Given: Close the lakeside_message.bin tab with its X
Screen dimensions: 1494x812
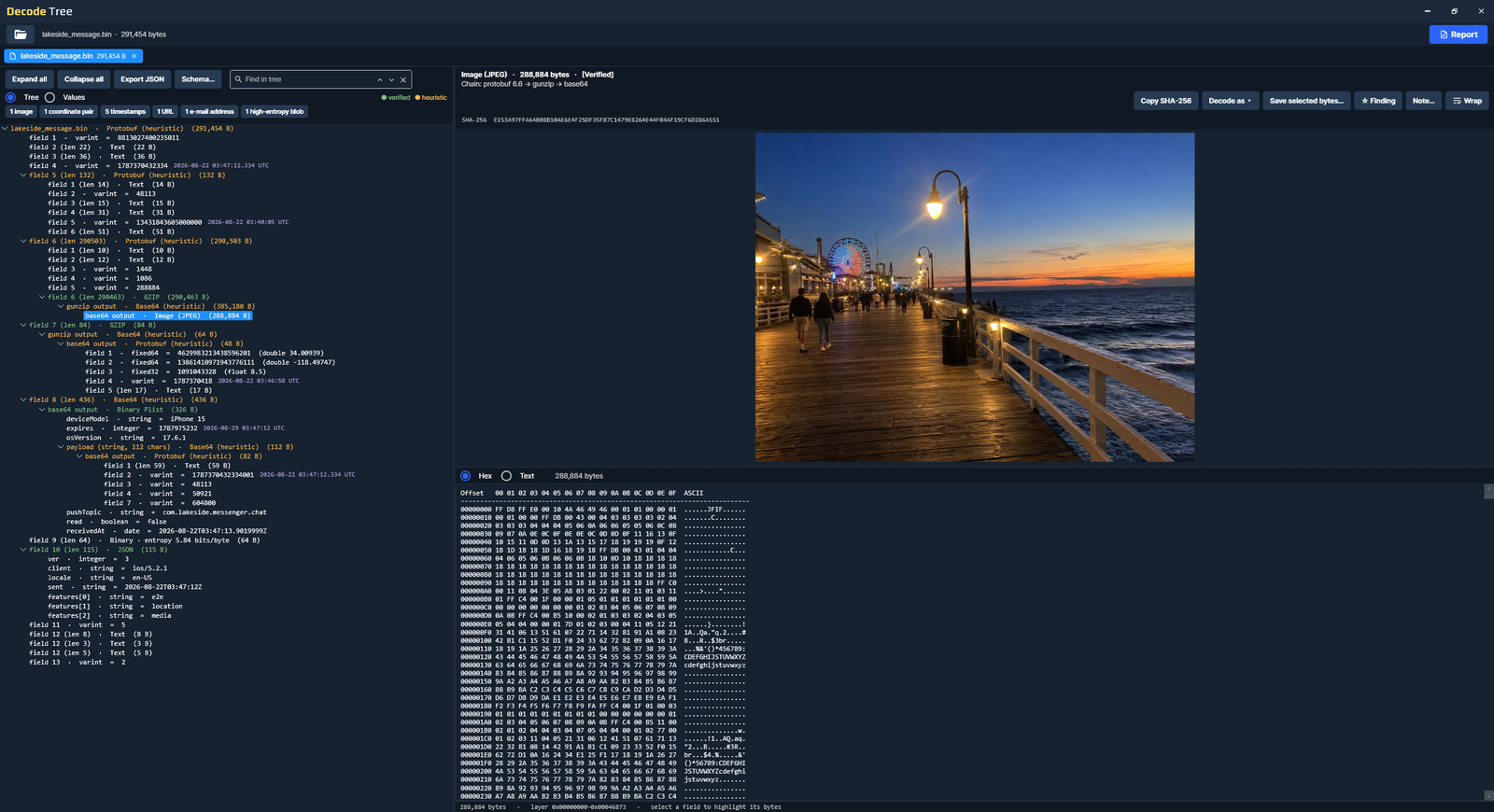Looking at the screenshot, I should [134, 56].
